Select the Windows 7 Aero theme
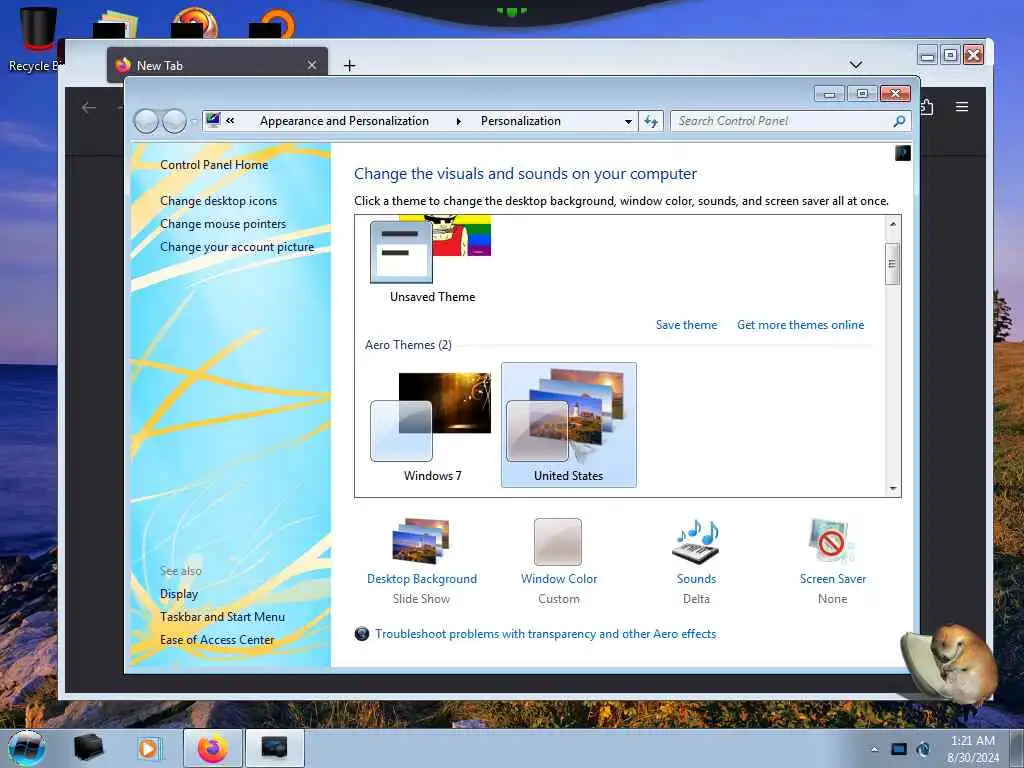This screenshot has width=1024, height=768. [x=431, y=425]
